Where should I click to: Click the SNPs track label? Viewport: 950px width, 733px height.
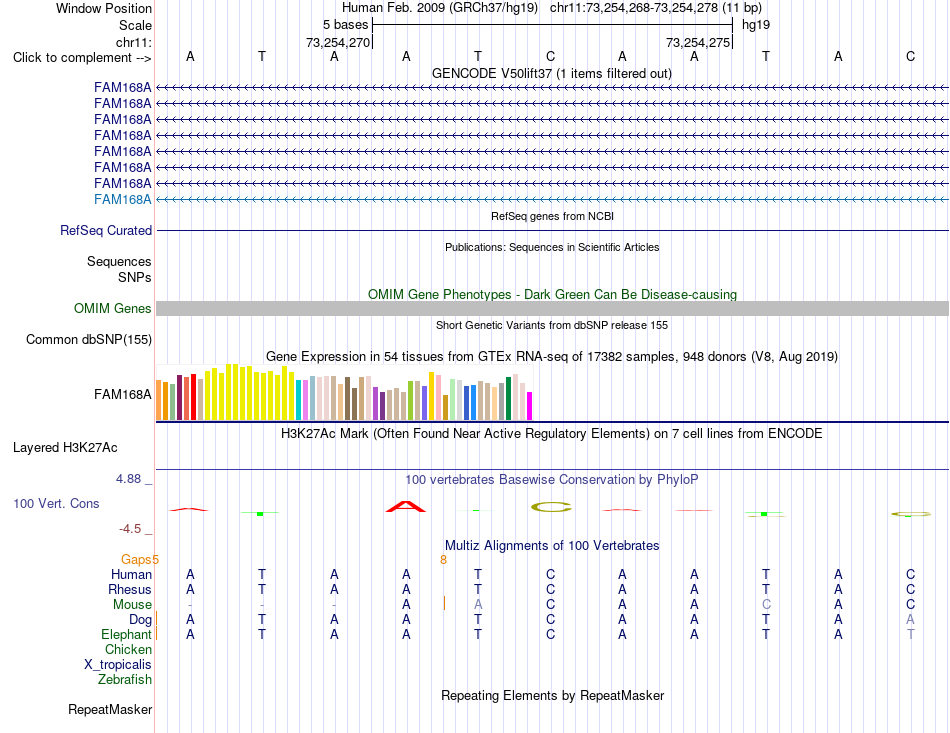[x=135, y=277]
